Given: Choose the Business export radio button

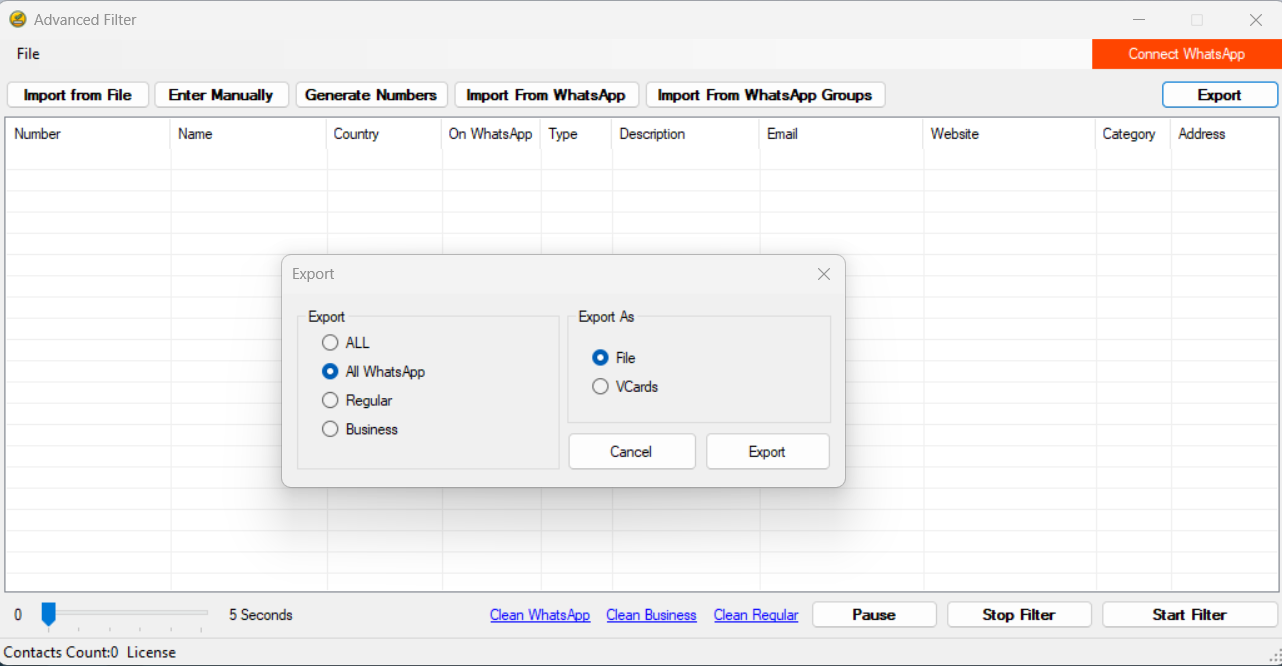Looking at the screenshot, I should pyautogui.click(x=330, y=430).
